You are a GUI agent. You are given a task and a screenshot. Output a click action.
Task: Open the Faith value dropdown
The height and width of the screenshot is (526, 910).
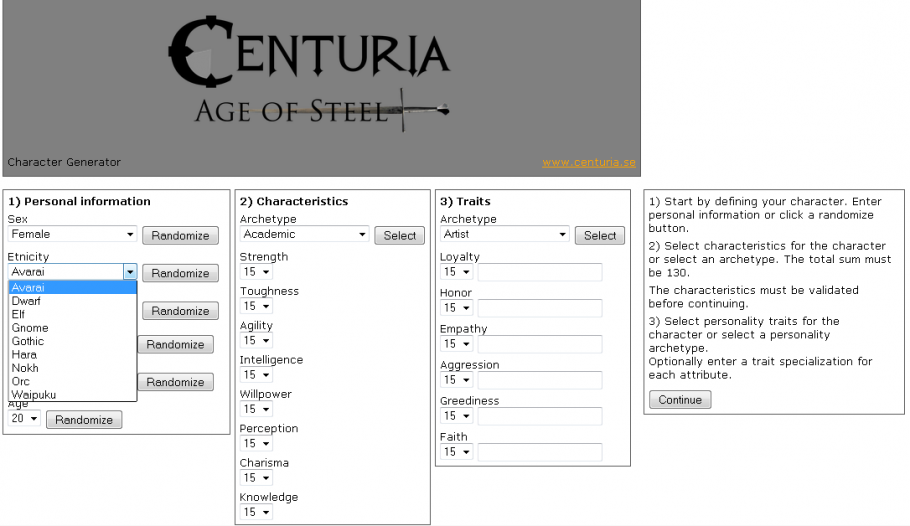coord(456,452)
